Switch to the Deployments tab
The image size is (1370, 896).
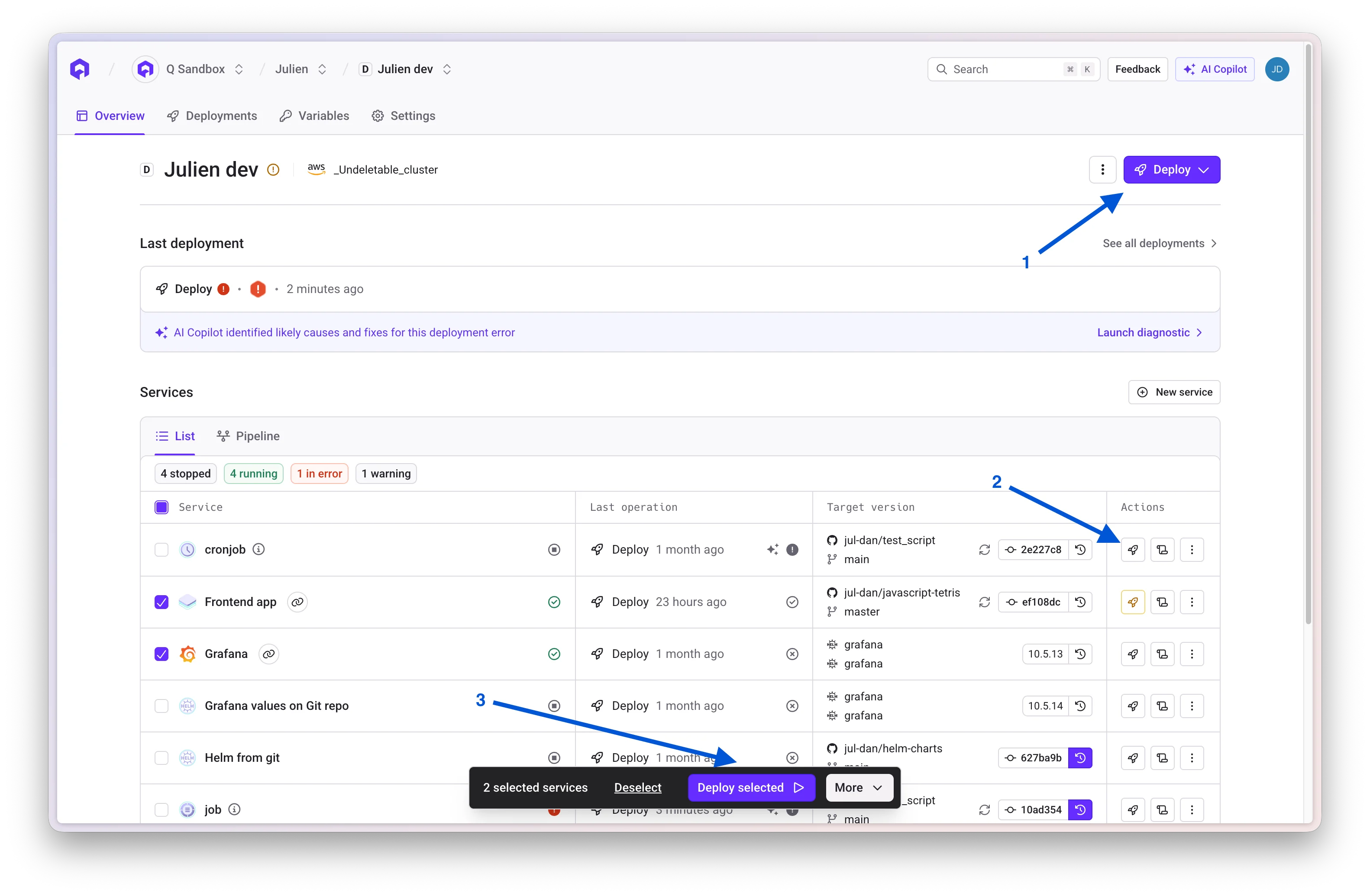point(212,116)
